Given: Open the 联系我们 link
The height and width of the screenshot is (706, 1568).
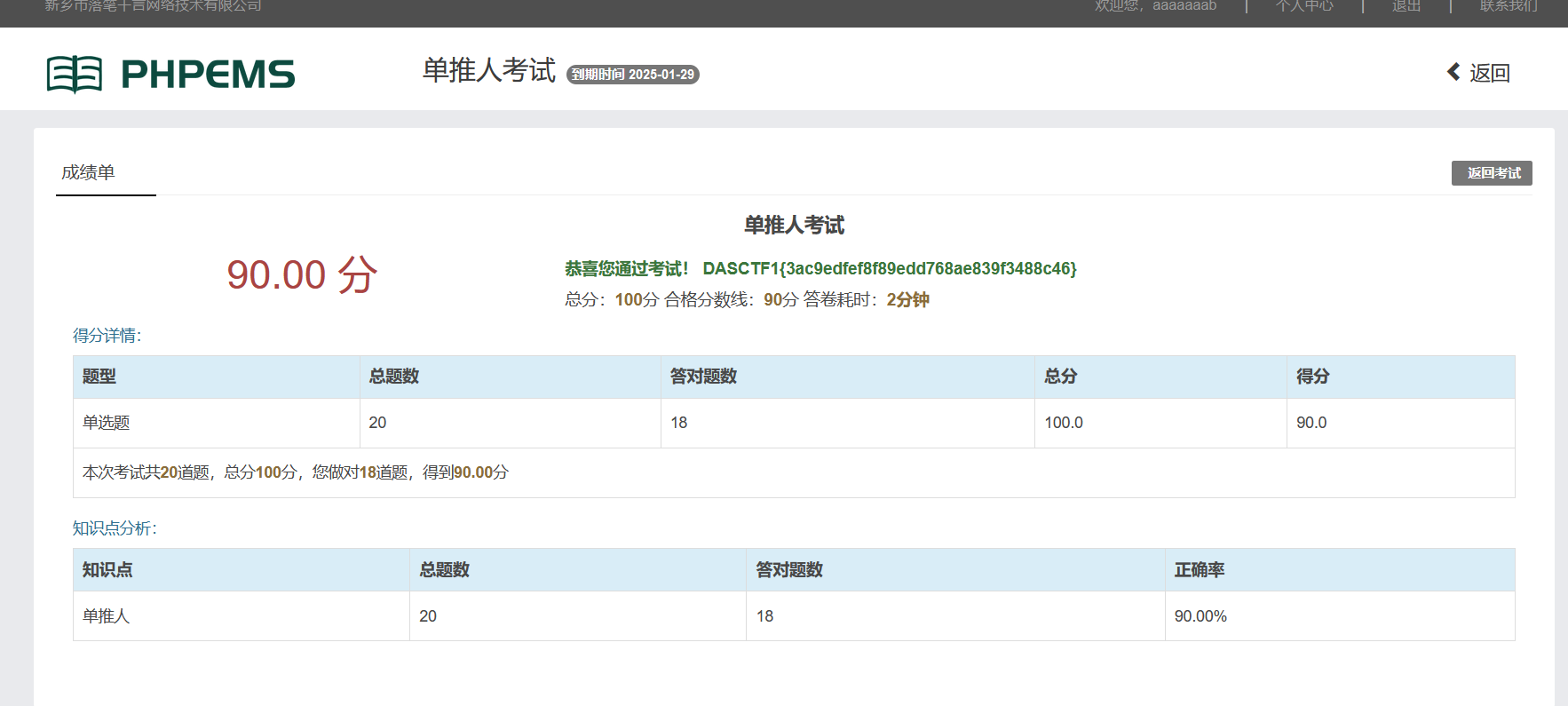Looking at the screenshot, I should (1508, 6).
